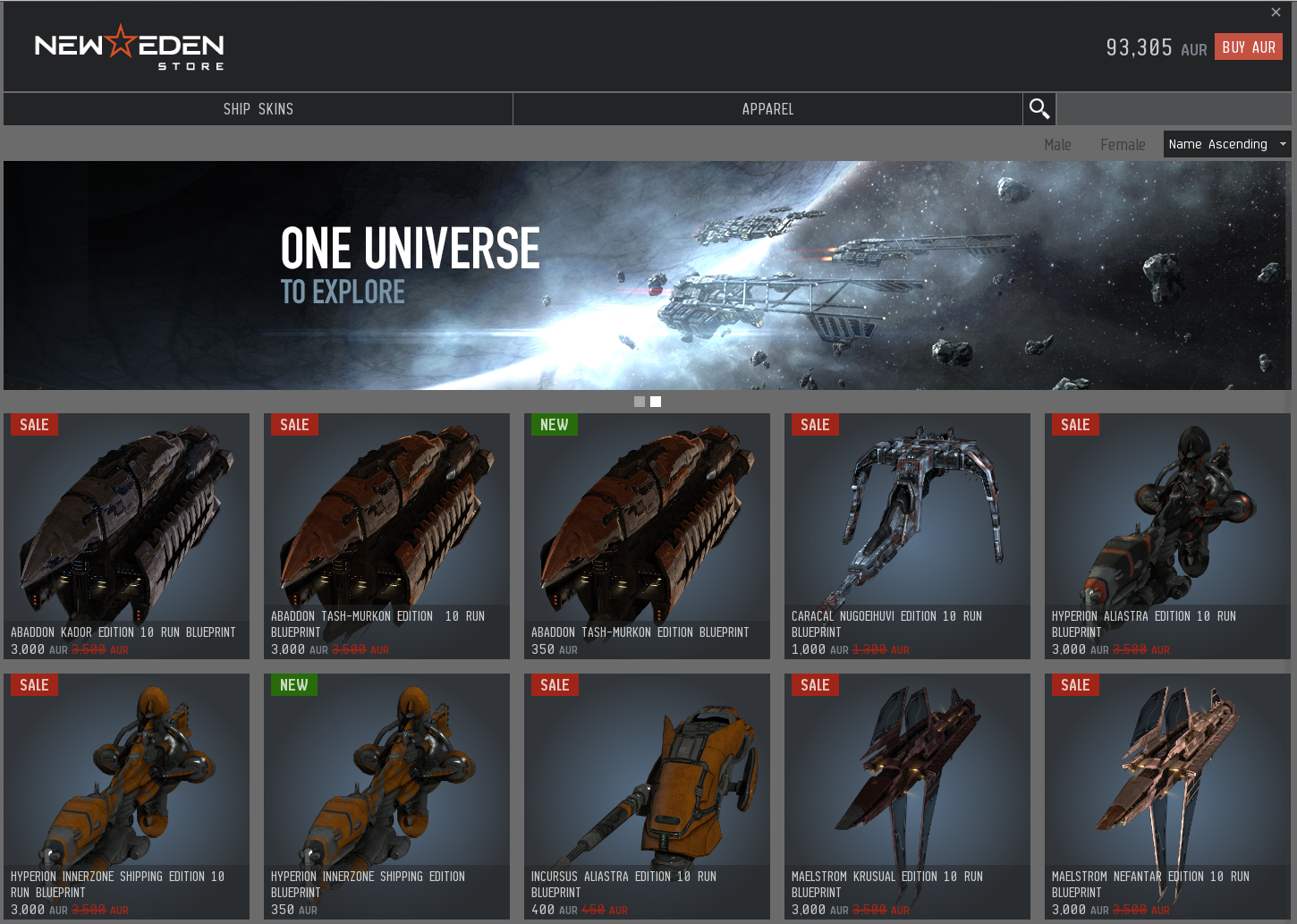The image size is (1297, 924).
Task: Click the New Eden Store logo
Action: (130, 47)
